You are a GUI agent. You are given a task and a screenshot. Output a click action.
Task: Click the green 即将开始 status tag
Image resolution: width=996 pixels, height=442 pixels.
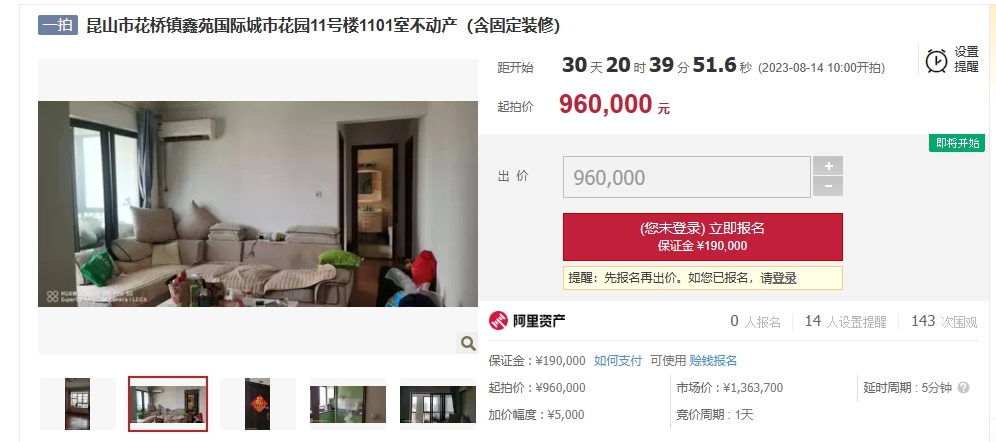[x=957, y=143]
